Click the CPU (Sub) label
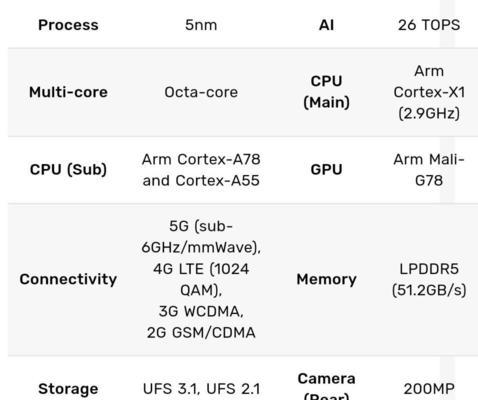 pos(68,169)
